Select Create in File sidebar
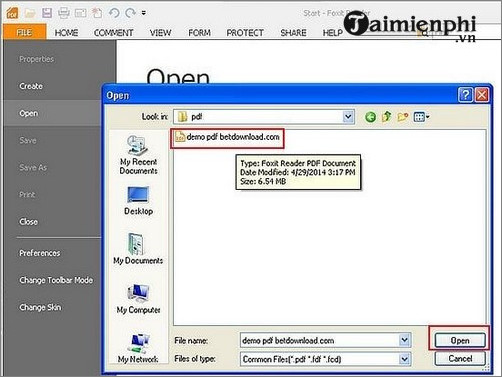Image resolution: width=502 pixels, height=377 pixels. click(31, 86)
